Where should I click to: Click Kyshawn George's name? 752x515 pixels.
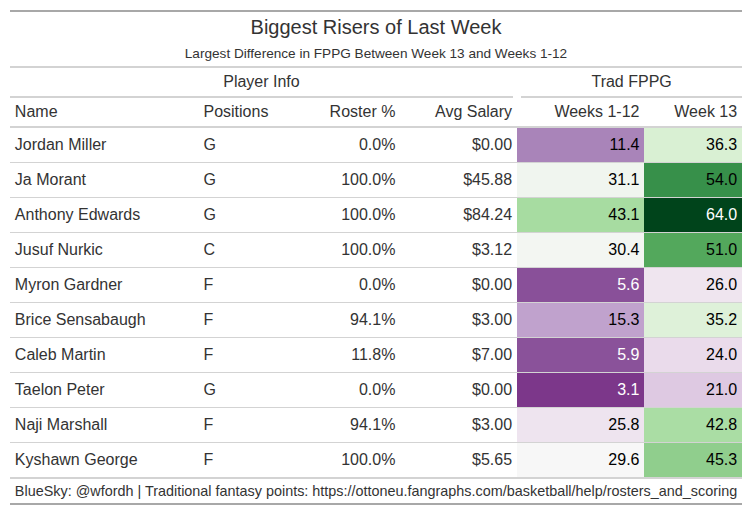click(76, 460)
